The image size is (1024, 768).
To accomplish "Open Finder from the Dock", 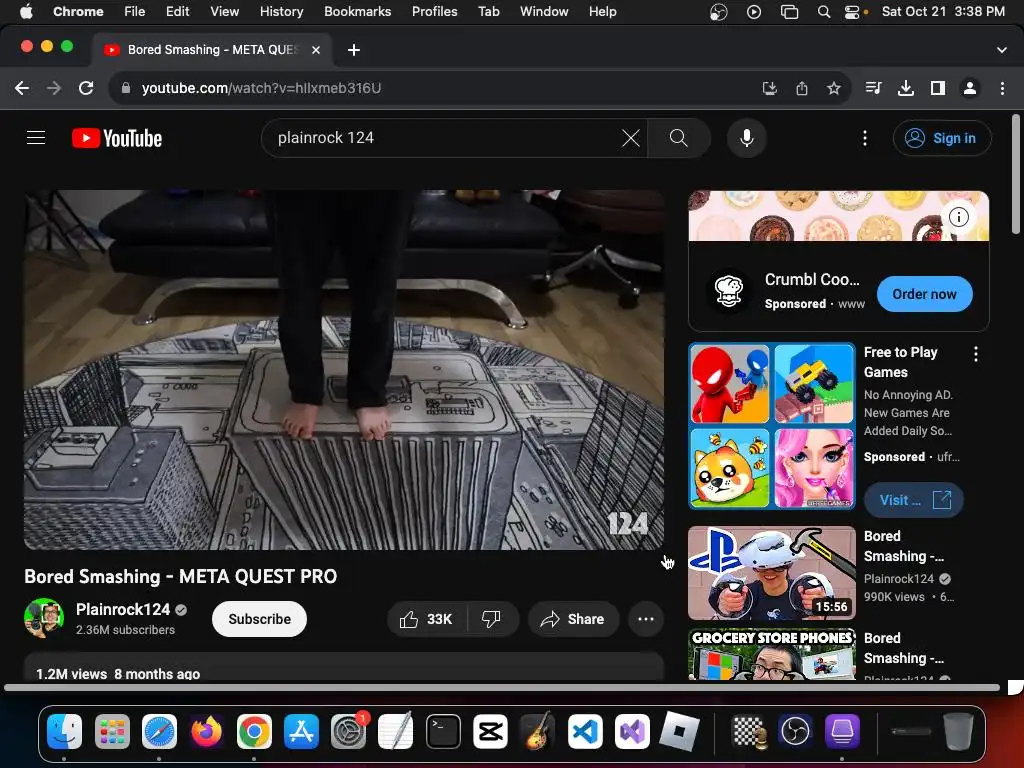I will click(65, 731).
